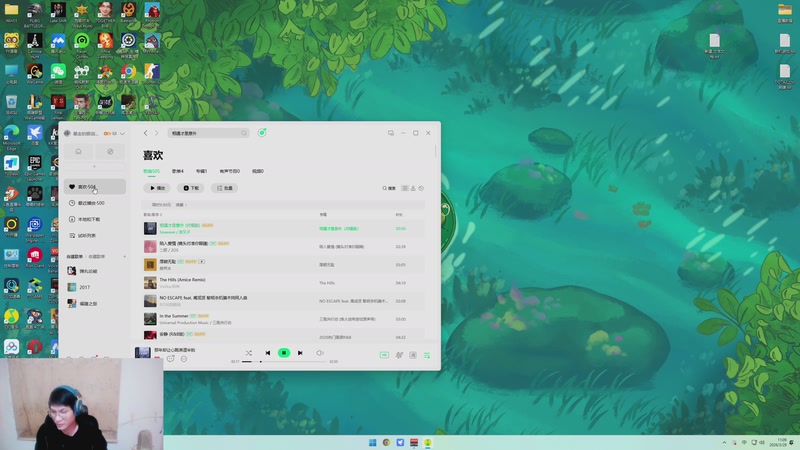Viewport: 800px width, 450px height.
Task: Click the sort icon beside list view
Action: [x=413, y=188]
